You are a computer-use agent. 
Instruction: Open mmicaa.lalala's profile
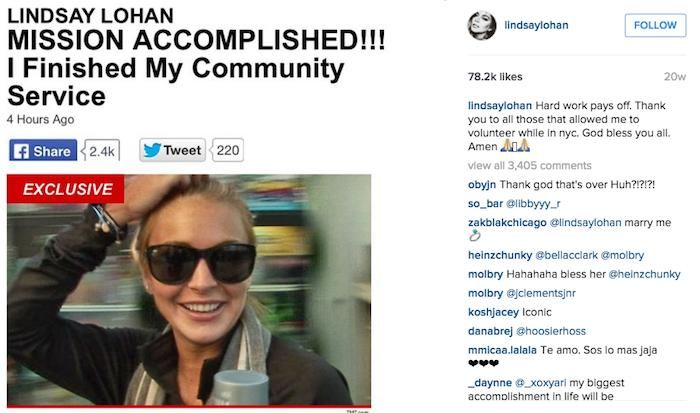tap(502, 350)
